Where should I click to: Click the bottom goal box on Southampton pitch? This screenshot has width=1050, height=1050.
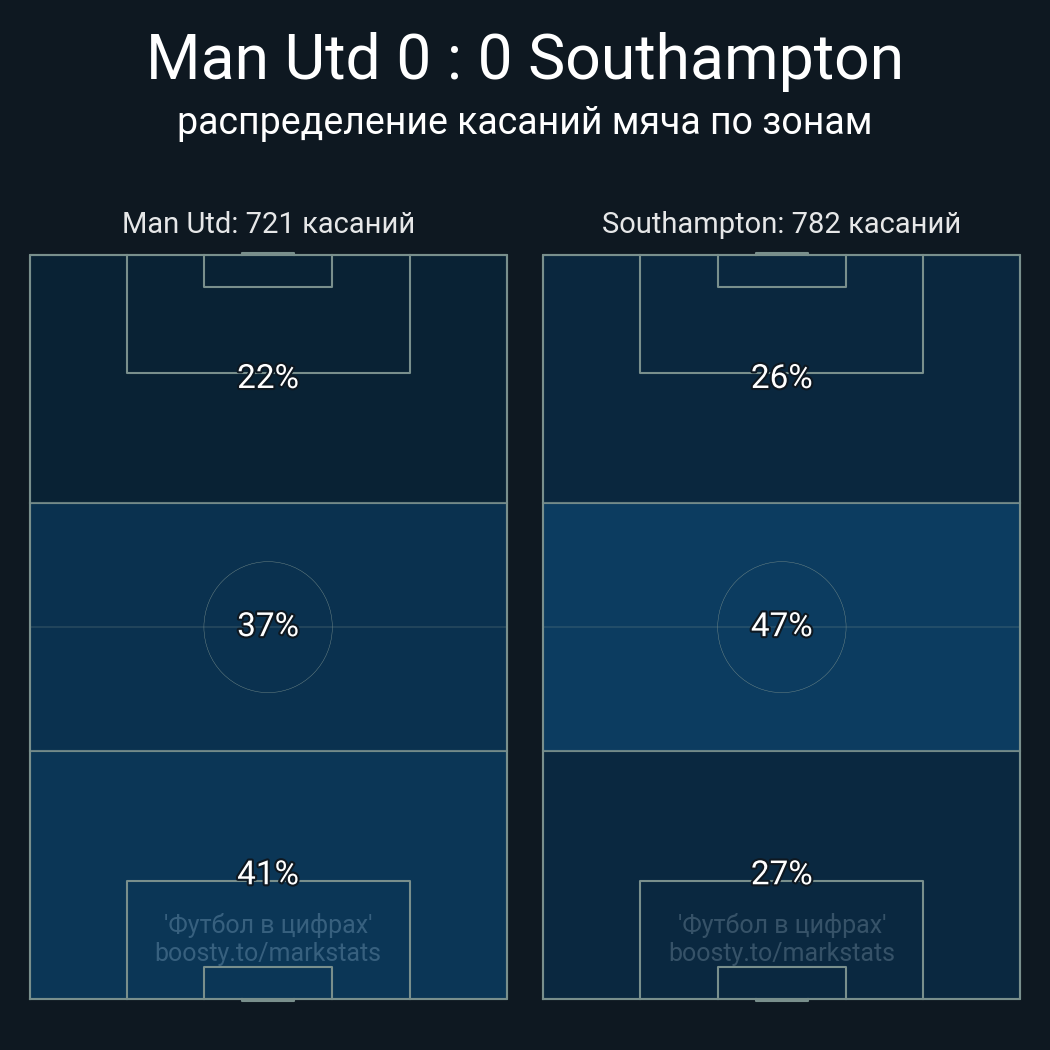(781, 982)
